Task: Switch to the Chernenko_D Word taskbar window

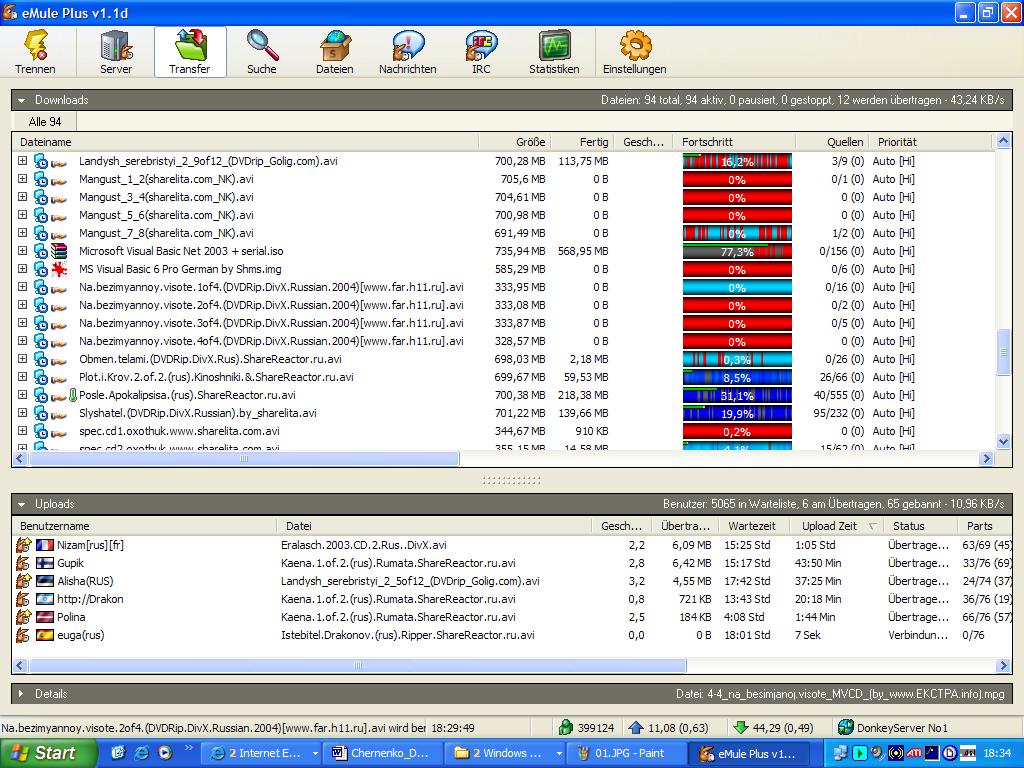Action: [385, 754]
